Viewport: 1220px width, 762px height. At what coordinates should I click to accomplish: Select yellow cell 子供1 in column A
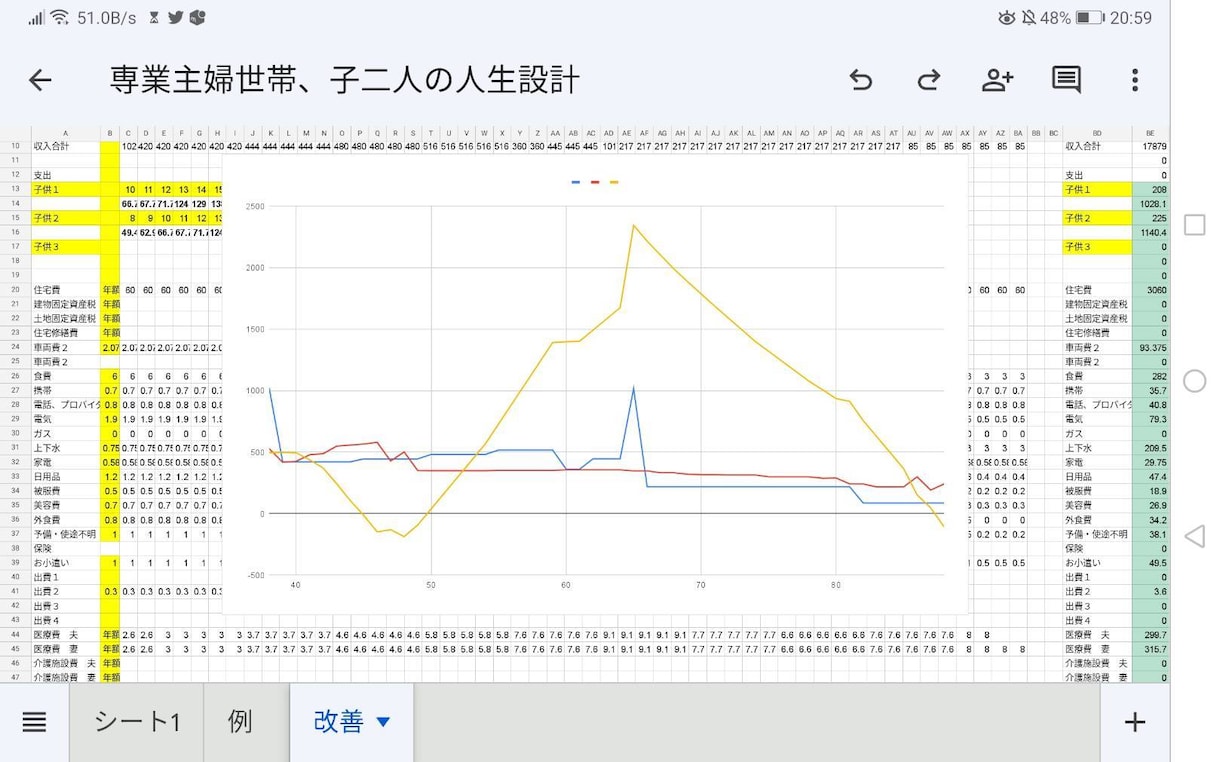click(x=66, y=189)
